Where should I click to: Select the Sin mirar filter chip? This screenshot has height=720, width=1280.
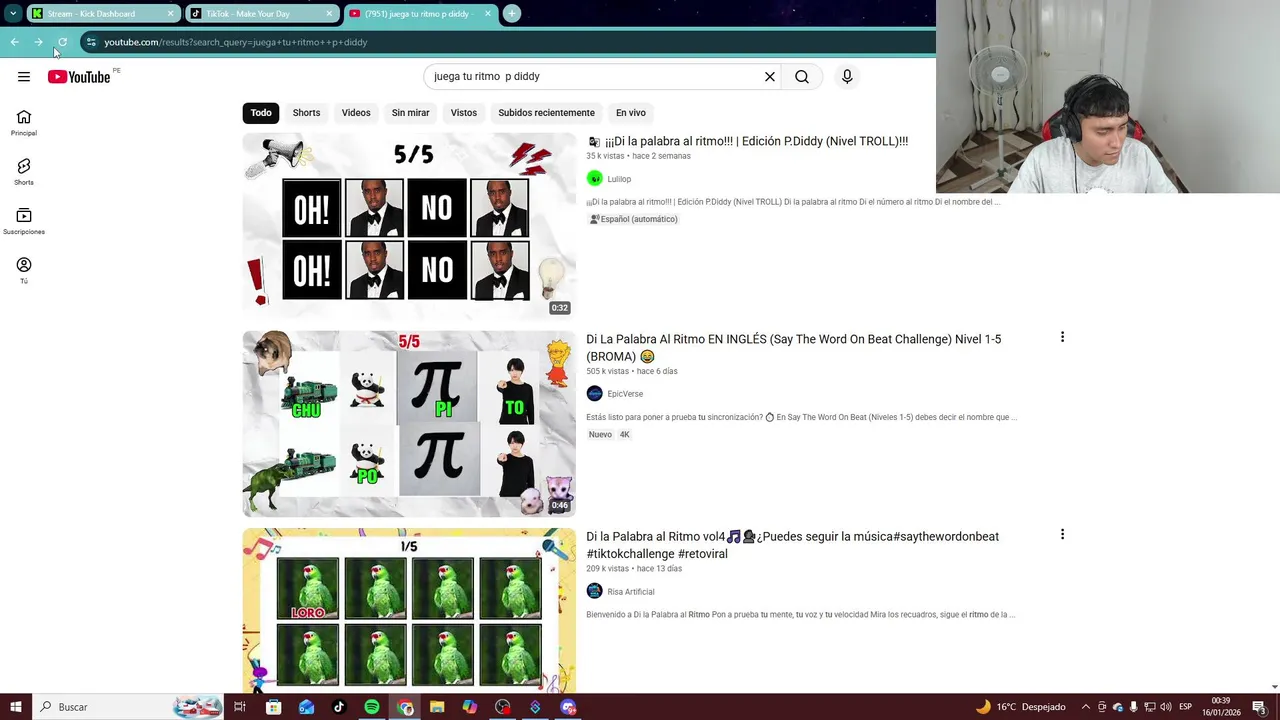tap(410, 113)
